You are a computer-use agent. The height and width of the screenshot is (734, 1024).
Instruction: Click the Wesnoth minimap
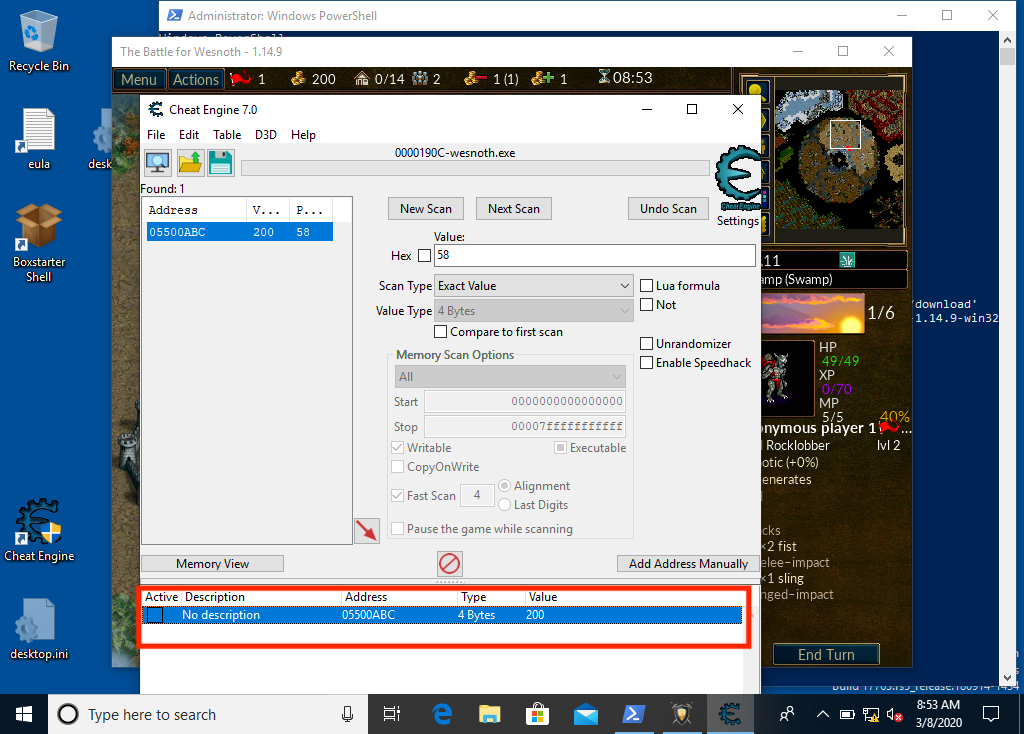coord(840,159)
